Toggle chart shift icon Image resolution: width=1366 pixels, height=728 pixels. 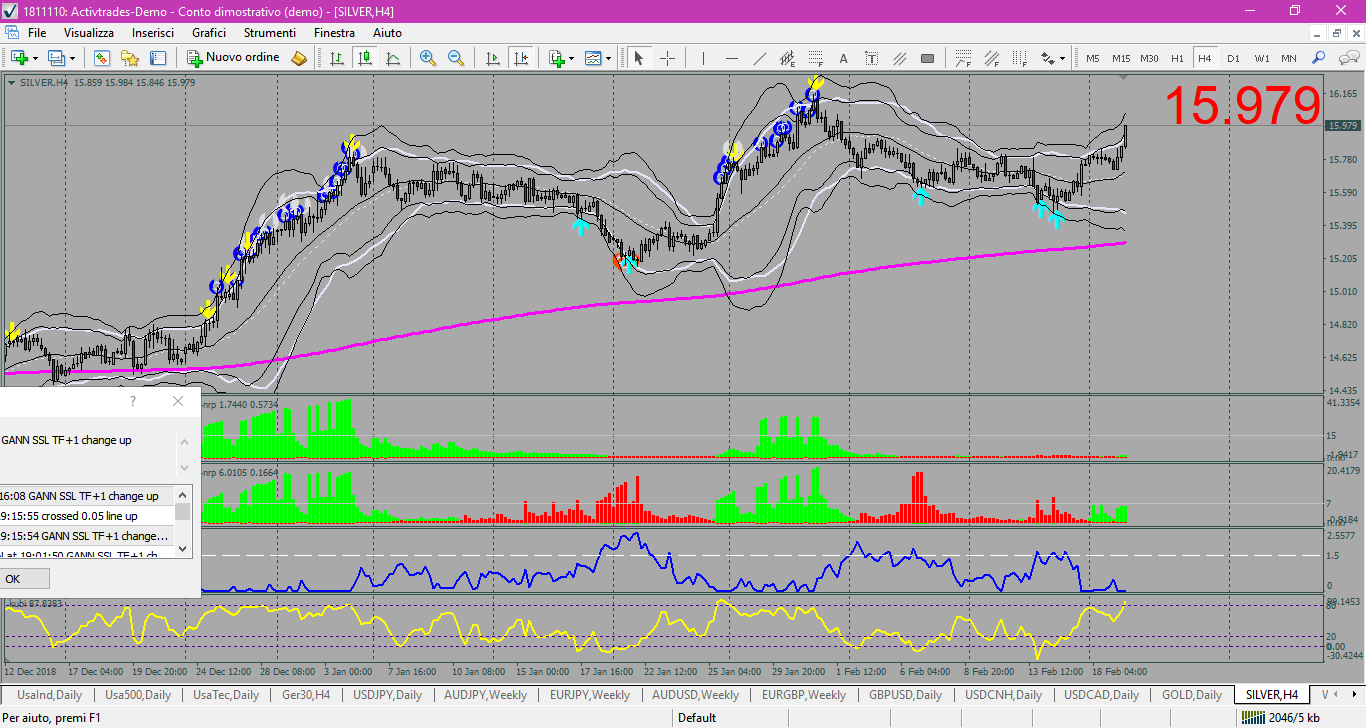pos(519,58)
